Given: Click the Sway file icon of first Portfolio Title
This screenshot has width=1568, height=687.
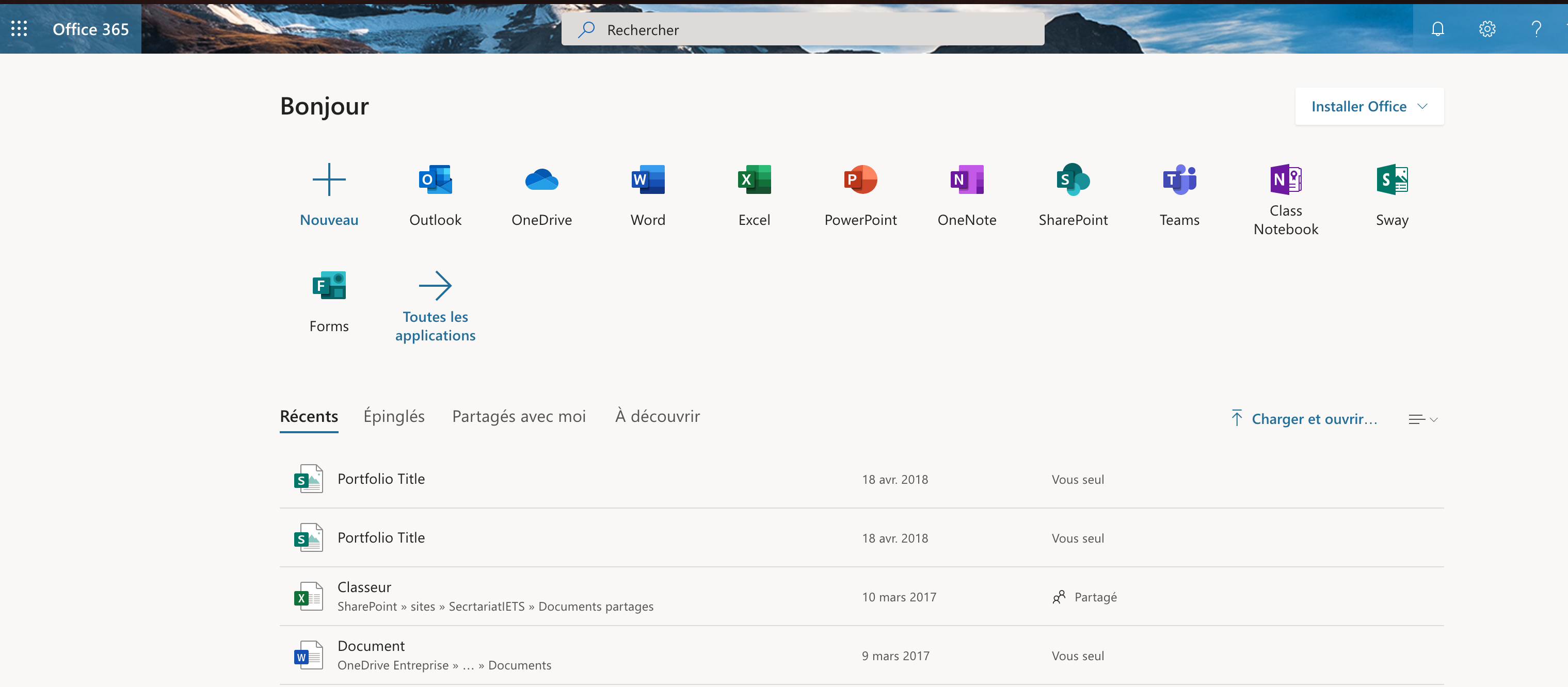Looking at the screenshot, I should tap(309, 479).
